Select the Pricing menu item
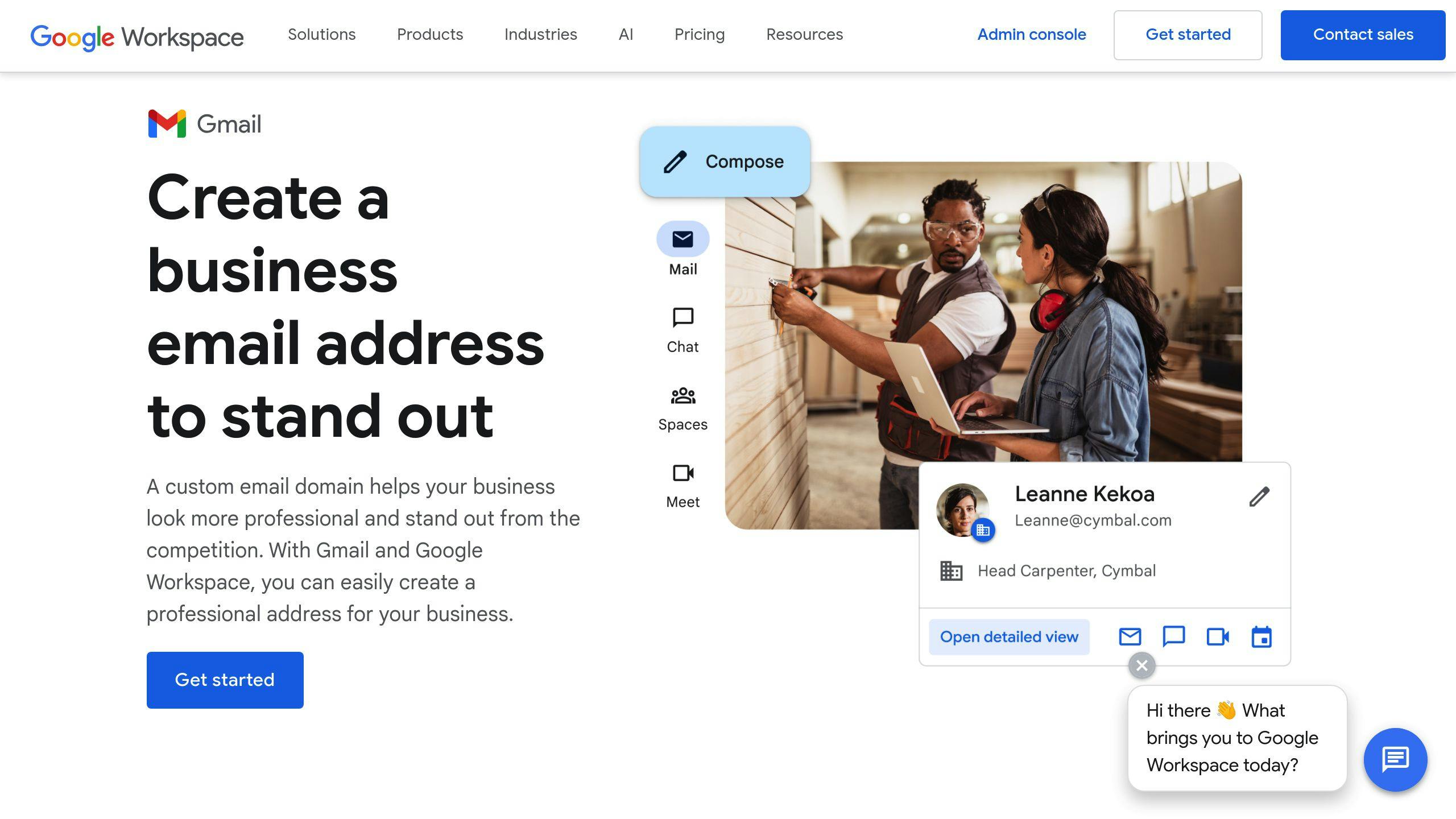Screen dimensions: 1456x819 tap(700, 34)
